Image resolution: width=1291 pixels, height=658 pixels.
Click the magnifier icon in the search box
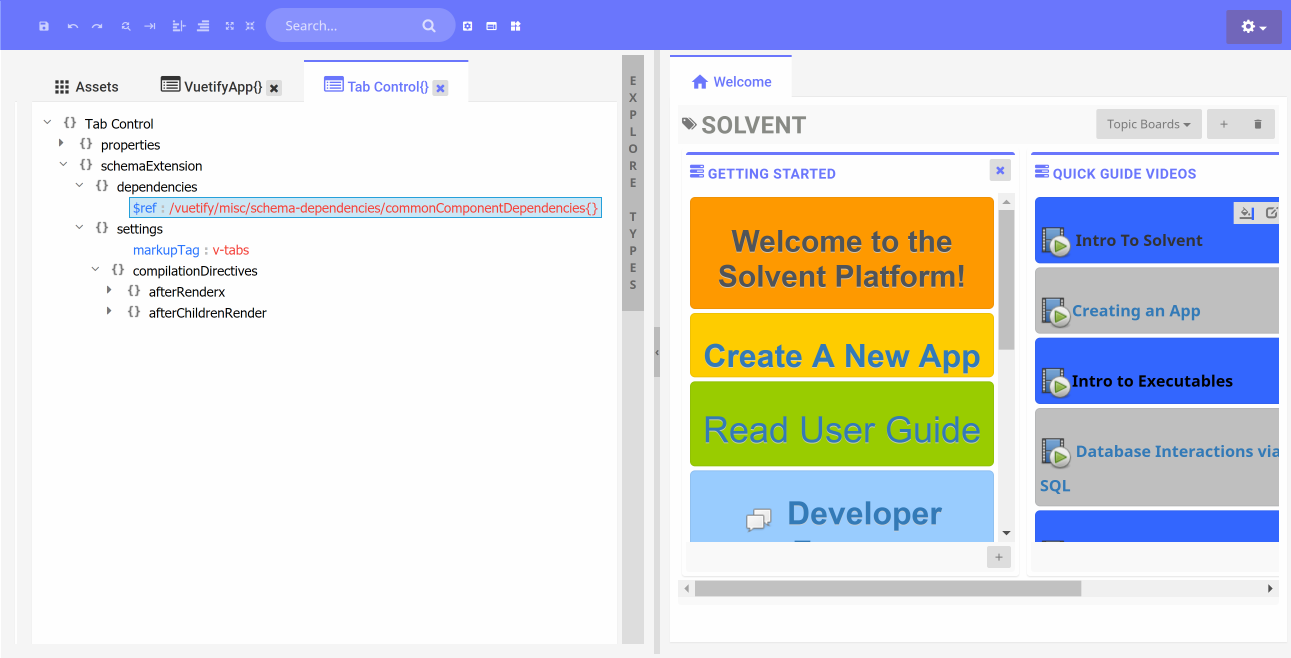(429, 26)
